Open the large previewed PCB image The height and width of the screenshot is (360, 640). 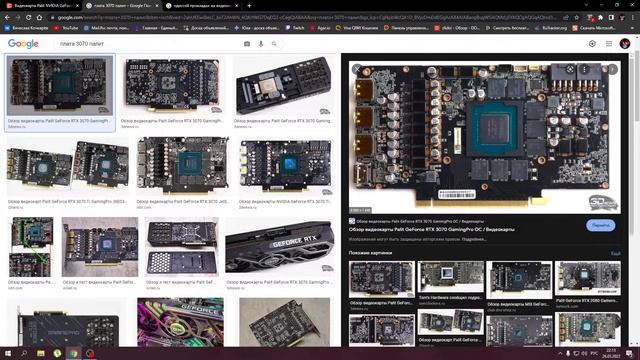pos(484,137)
